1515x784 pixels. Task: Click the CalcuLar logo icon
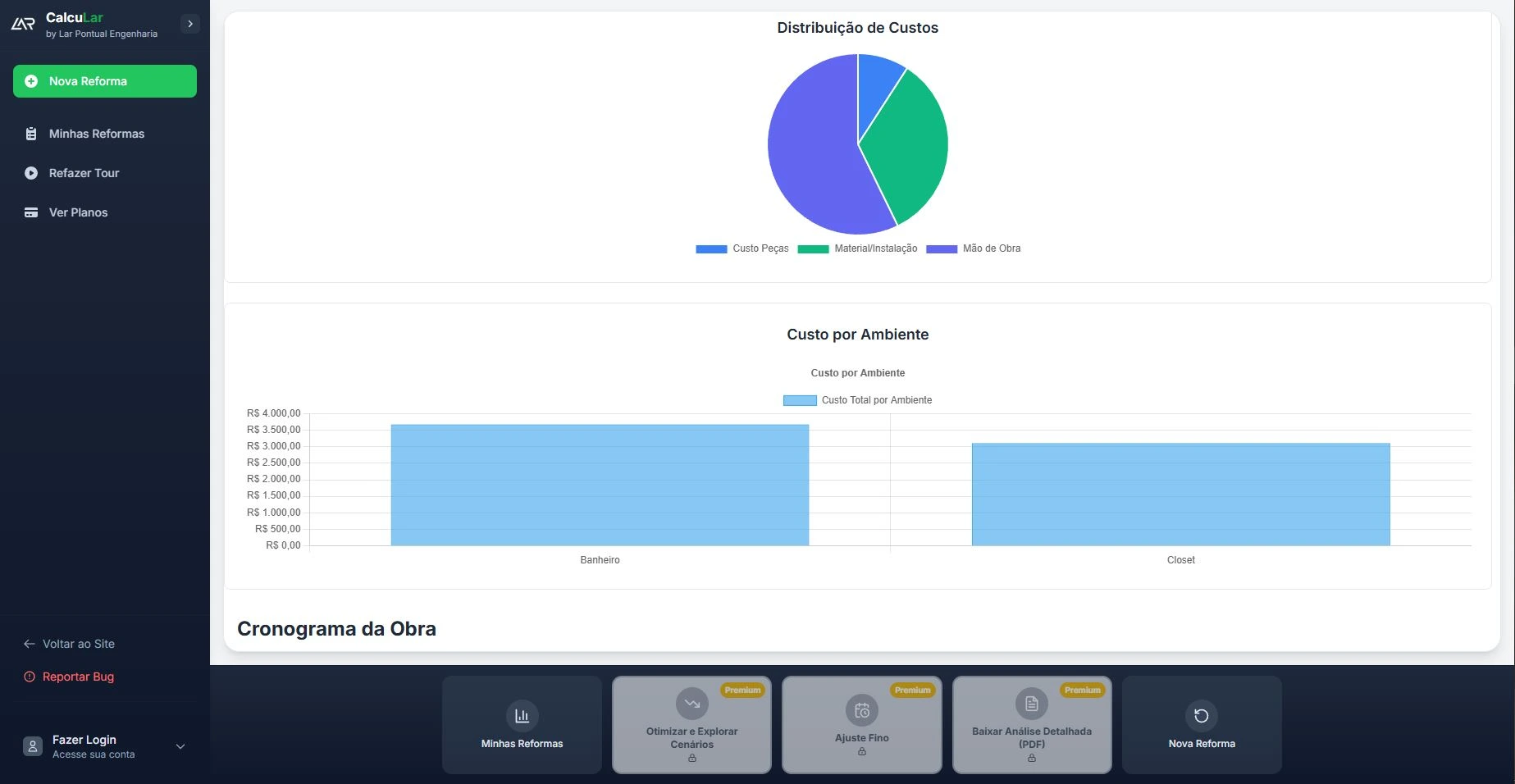[x=23, y=24]
